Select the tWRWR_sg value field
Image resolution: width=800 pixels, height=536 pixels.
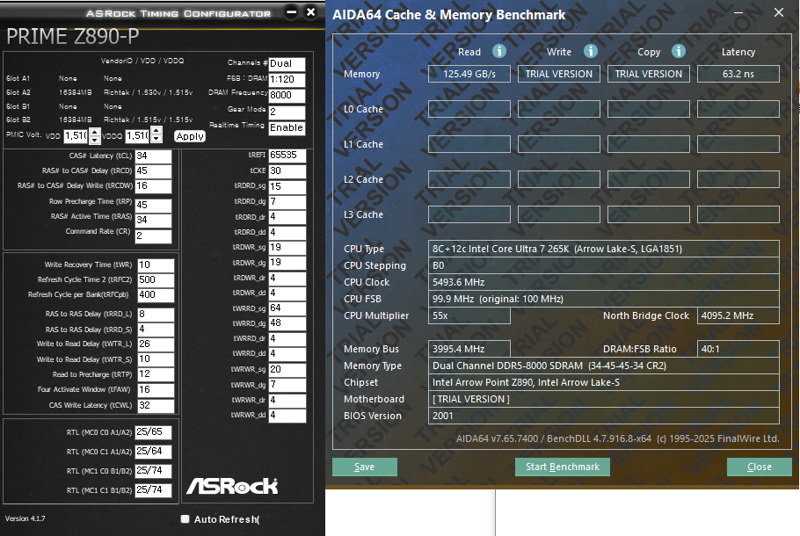click(x=287, y=370)
